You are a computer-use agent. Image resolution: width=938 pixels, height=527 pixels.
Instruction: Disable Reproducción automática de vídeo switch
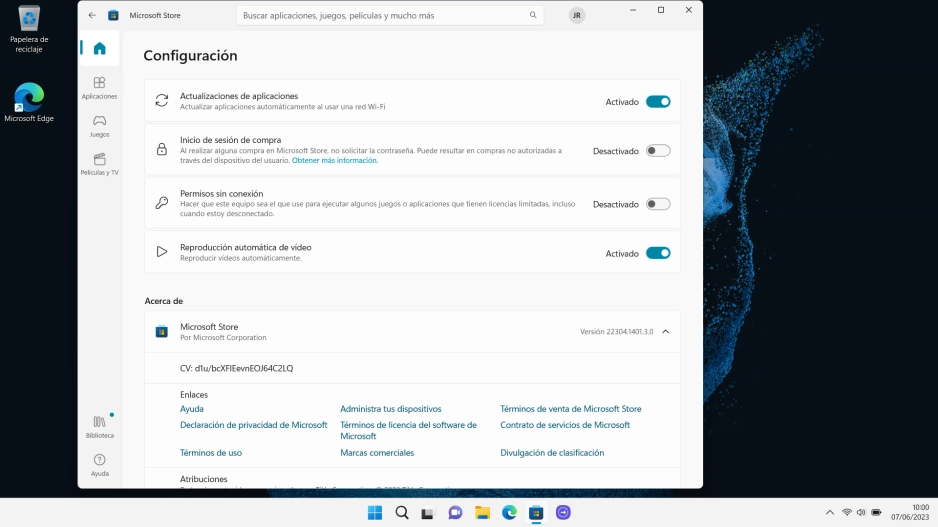[x=658, y=253]
